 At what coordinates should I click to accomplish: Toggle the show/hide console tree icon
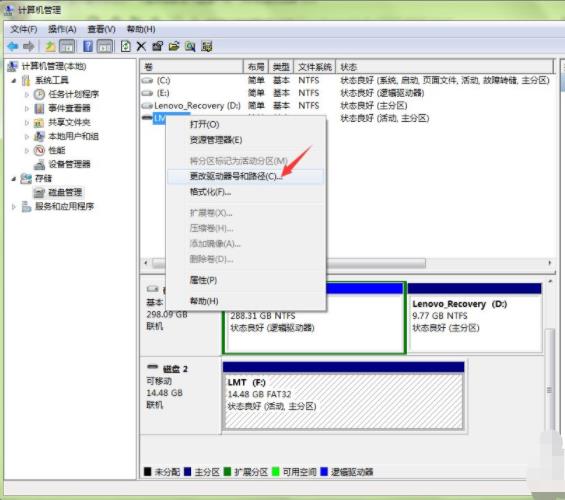tap(67, 46)
